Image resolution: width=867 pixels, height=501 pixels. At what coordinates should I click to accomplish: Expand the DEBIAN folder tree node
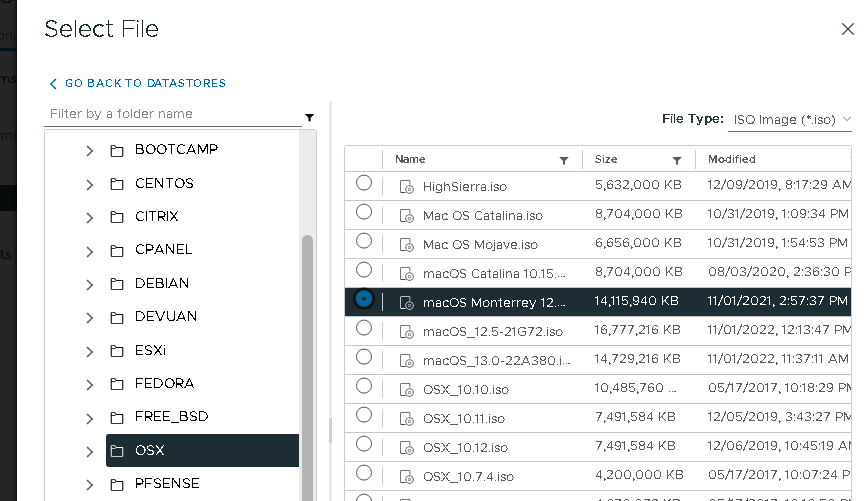coord(90,285)
